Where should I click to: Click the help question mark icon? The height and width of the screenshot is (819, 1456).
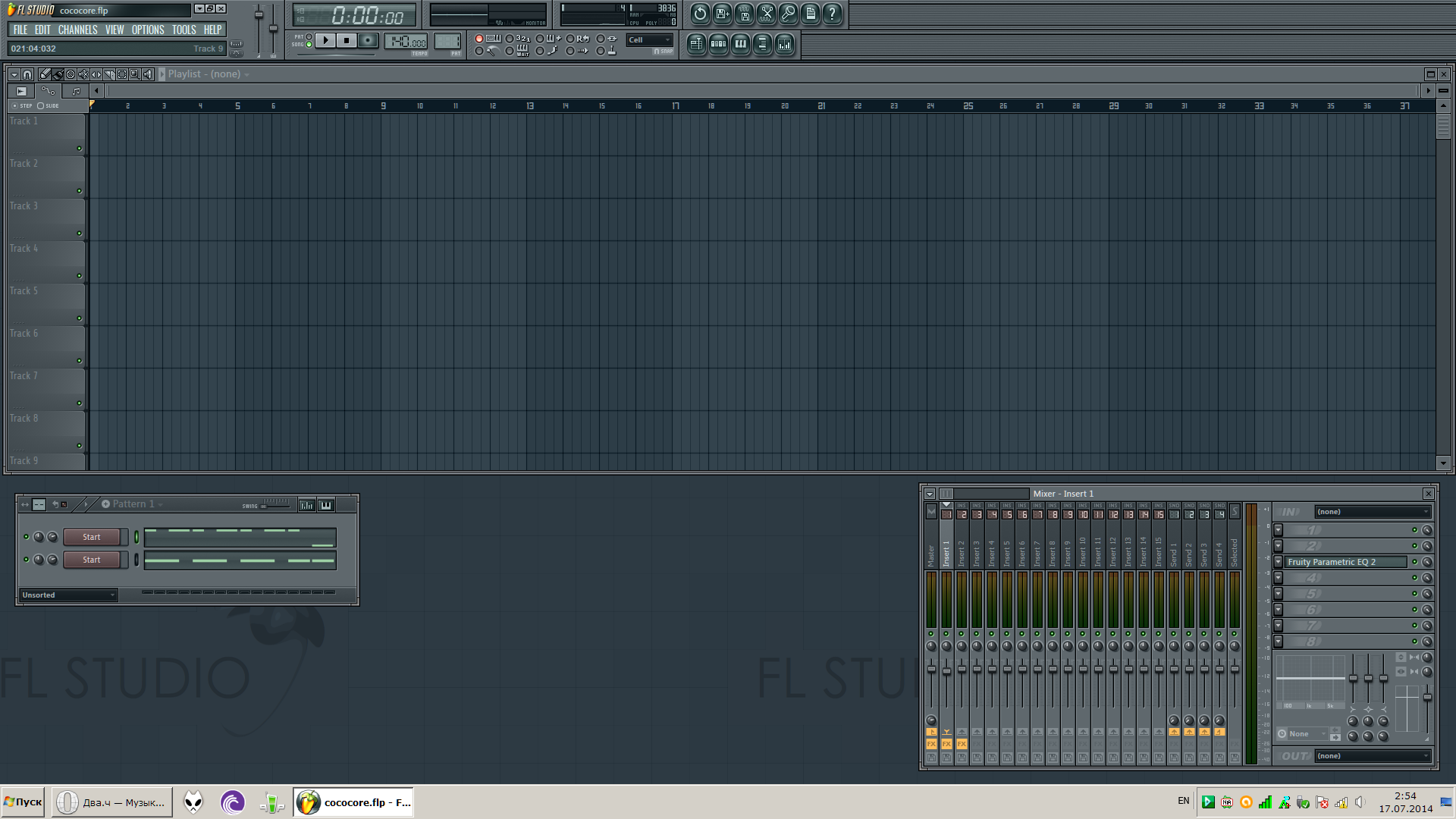click(x=832, y=14)
